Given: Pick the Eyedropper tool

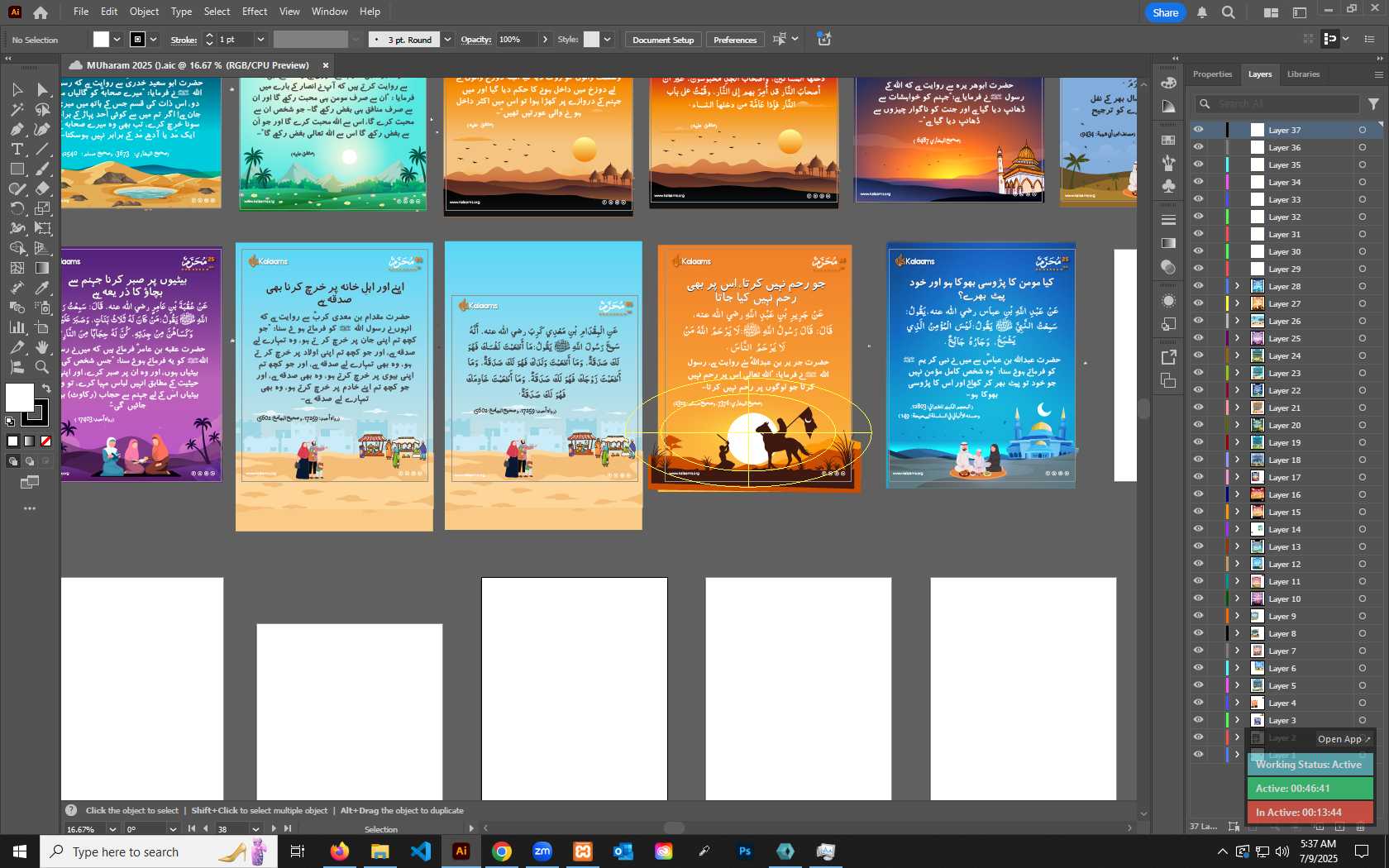Looking at the screenshot, I should (x=43, y=288).
